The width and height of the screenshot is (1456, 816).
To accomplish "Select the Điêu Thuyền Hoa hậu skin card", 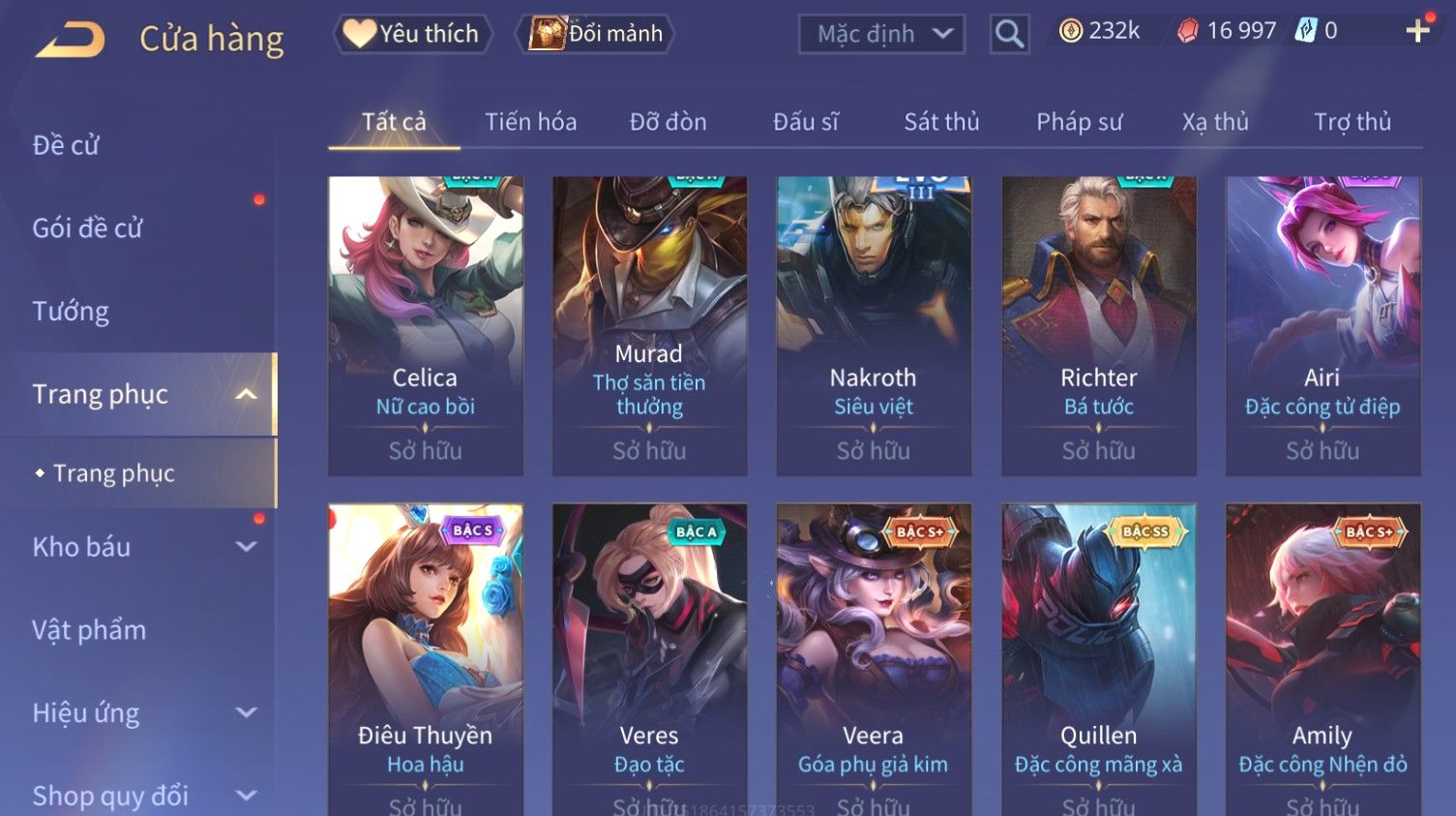I will [x=426, y=659].
